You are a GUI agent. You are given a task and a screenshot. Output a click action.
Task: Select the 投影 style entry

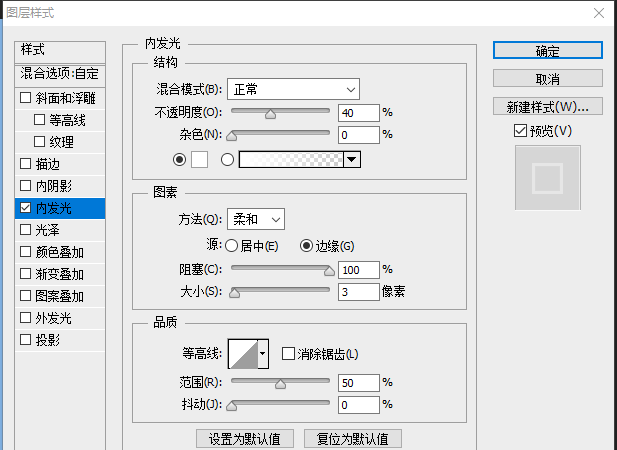pos(60,340)
